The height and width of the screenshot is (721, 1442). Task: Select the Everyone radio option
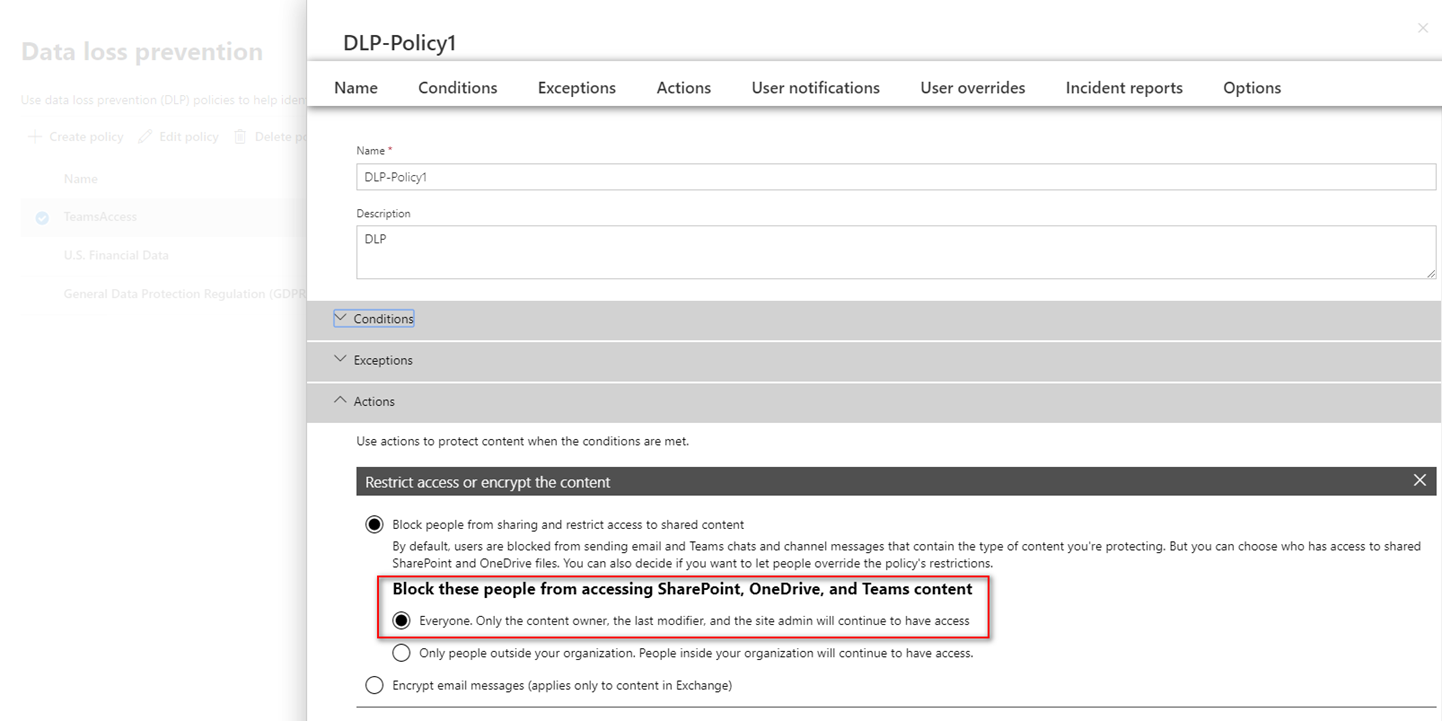[401, 621]
